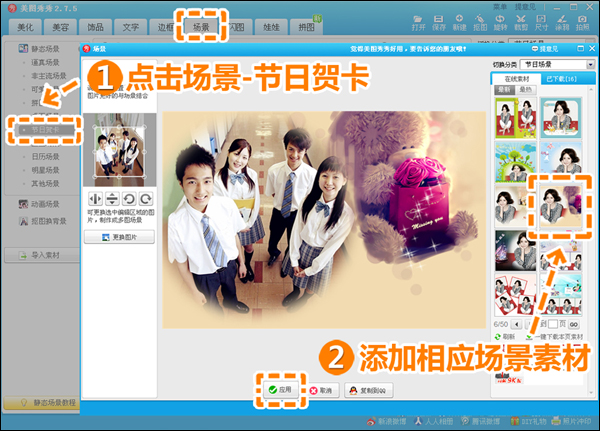This screenshot has height=431, width=600.
Task: Select 明星场景 in sidebar list
Action: pyautogui.click(x=45, y=170)
